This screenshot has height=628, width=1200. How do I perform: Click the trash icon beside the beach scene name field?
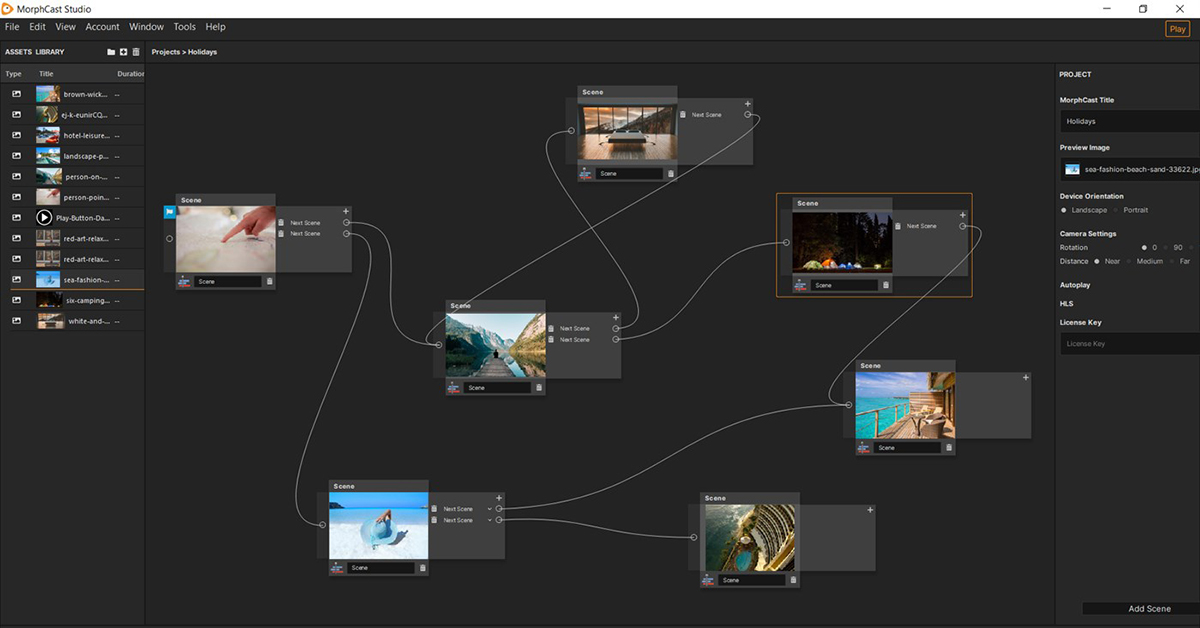[421, 567]
